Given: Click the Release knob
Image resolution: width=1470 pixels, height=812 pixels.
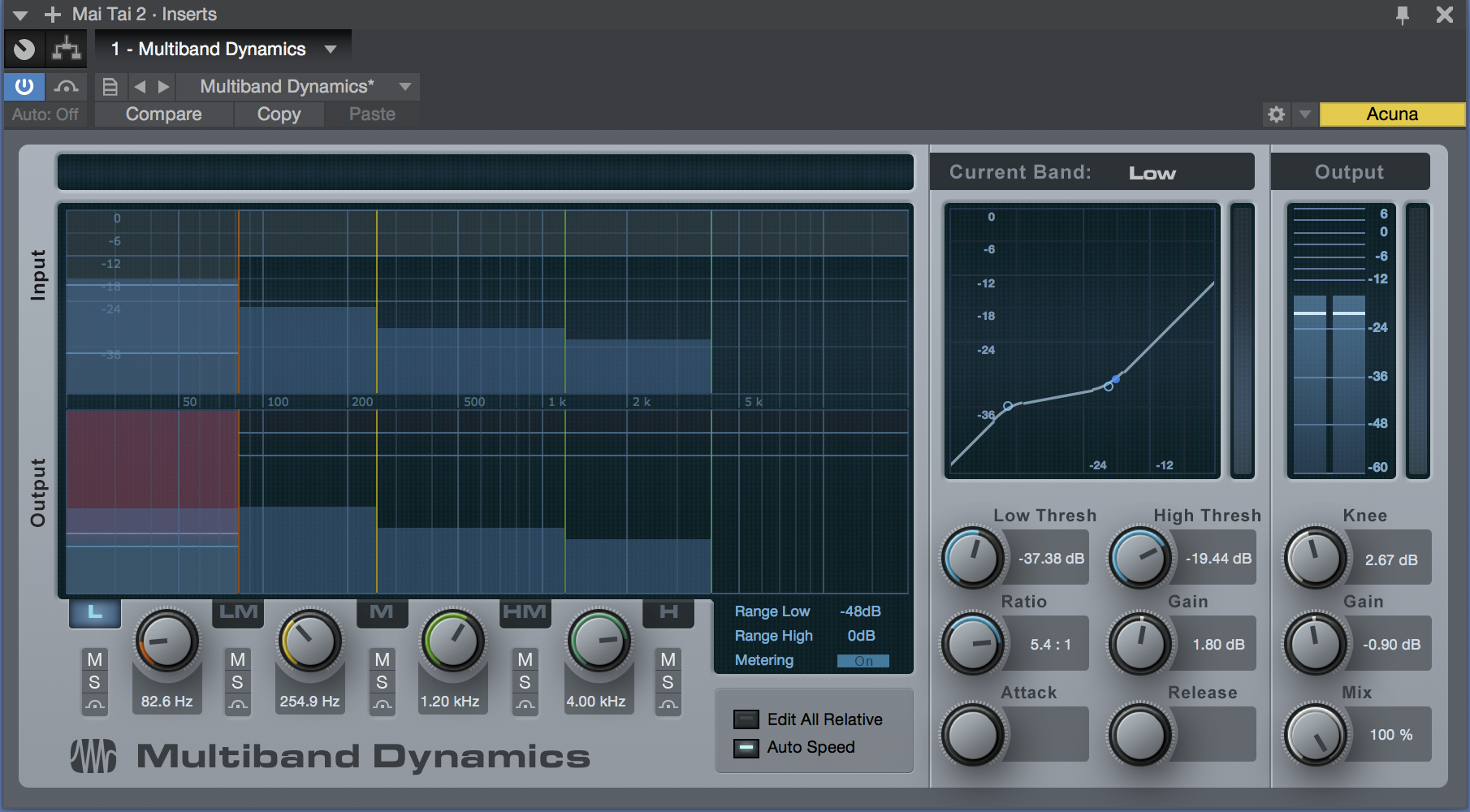Looking at the screenshot, I should coord(1140,735).
